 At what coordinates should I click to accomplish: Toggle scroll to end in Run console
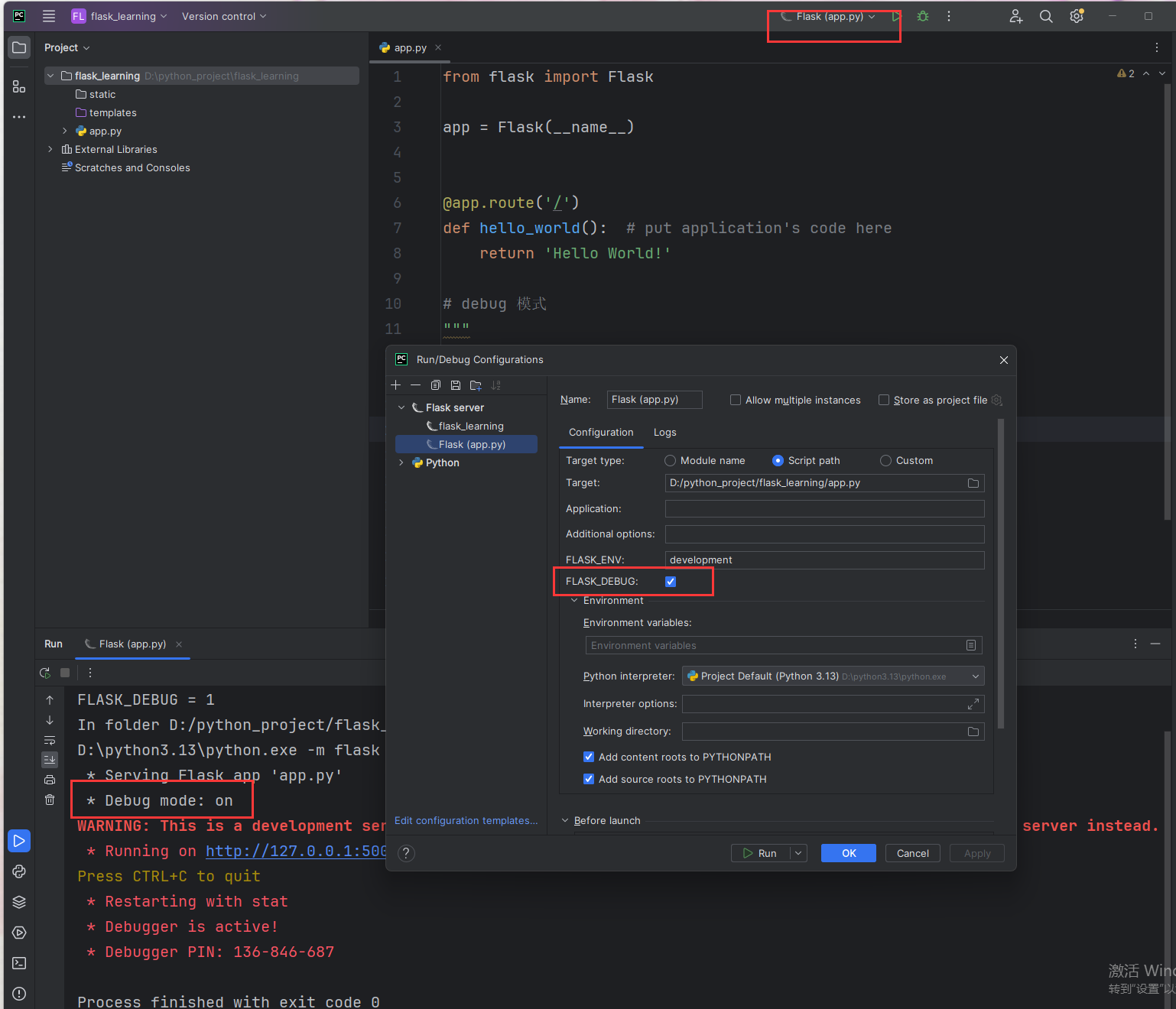pos(50,760)
